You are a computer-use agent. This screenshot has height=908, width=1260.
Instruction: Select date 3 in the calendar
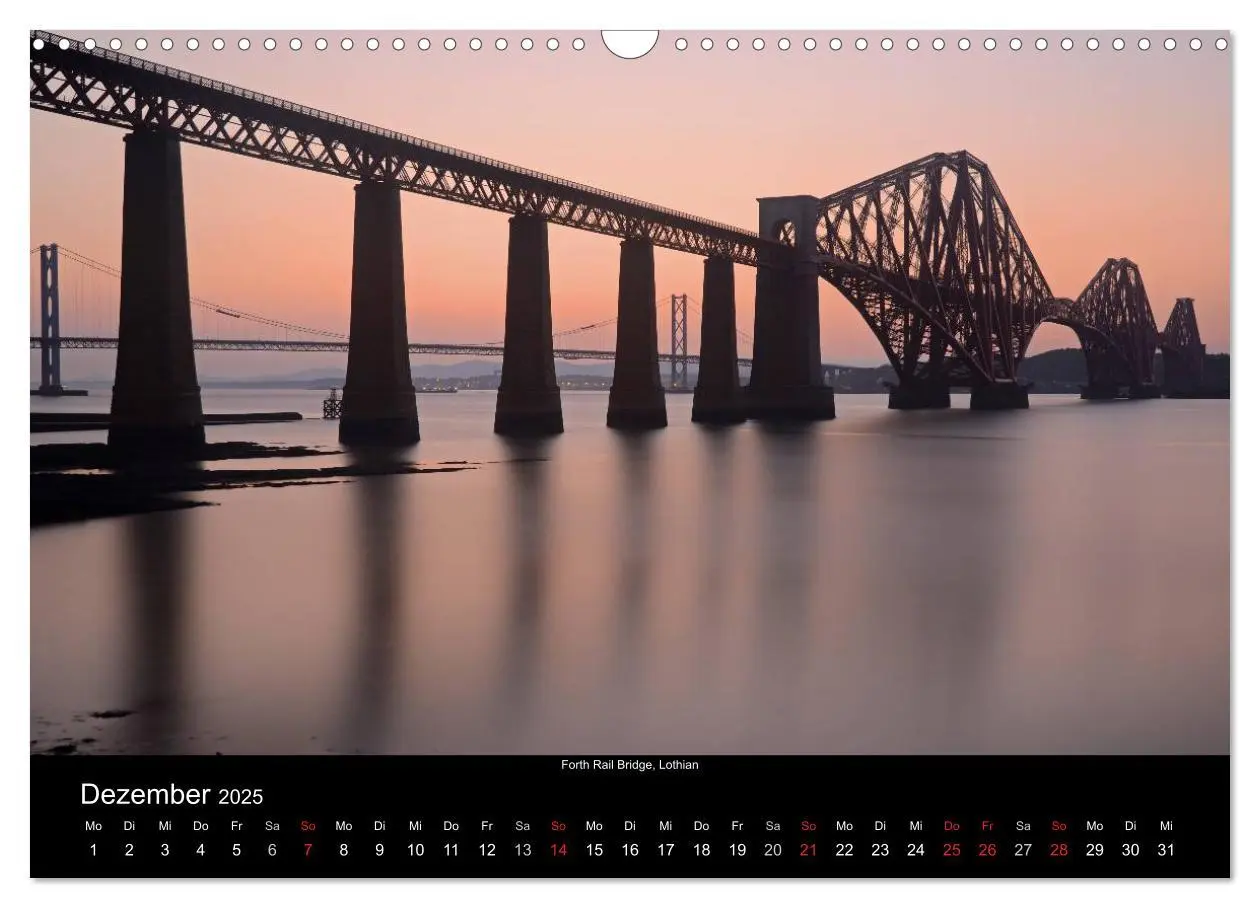coord(165,850)
